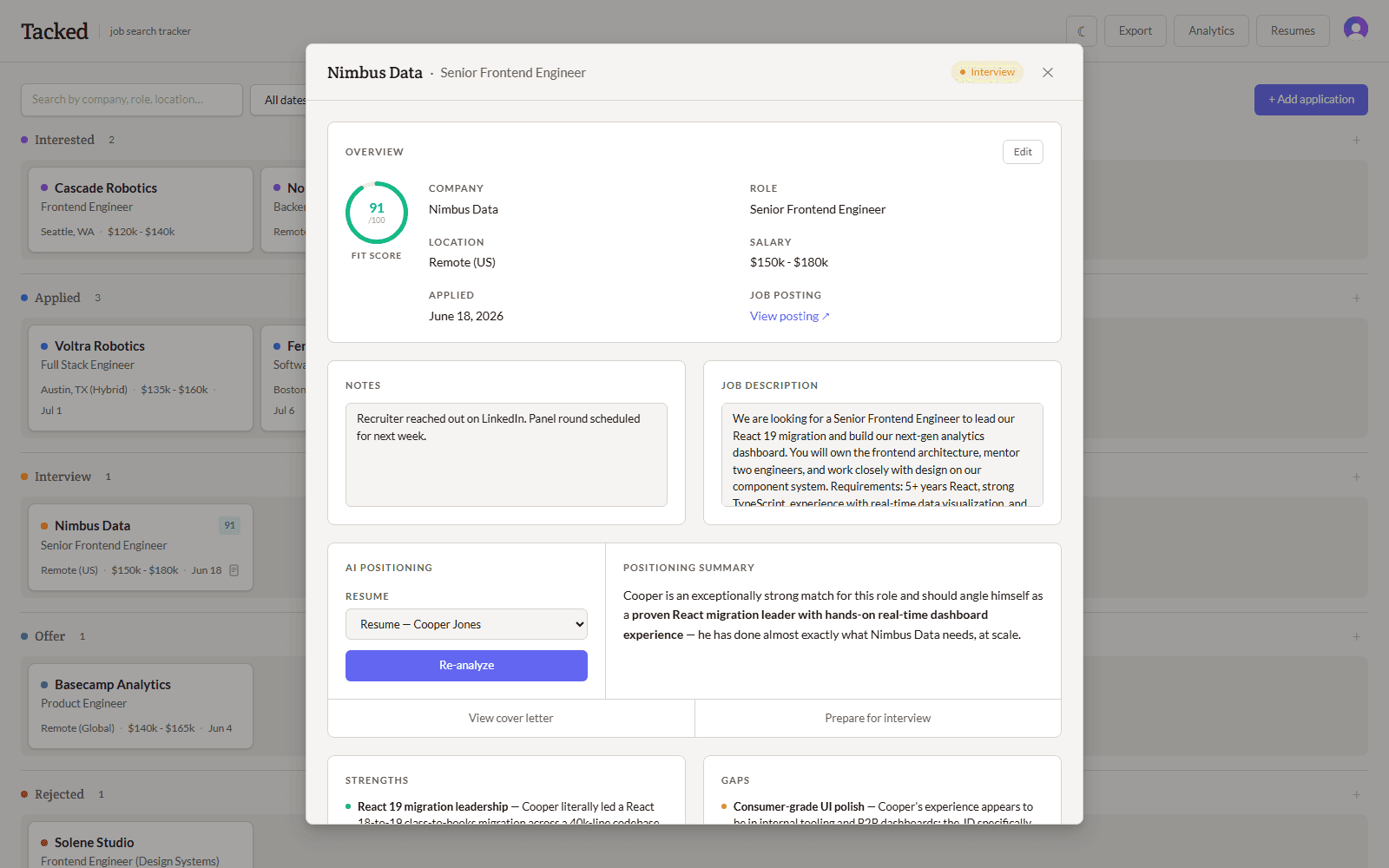
Task: Toggle dark mode moon icon
Action: (1081, 31)
